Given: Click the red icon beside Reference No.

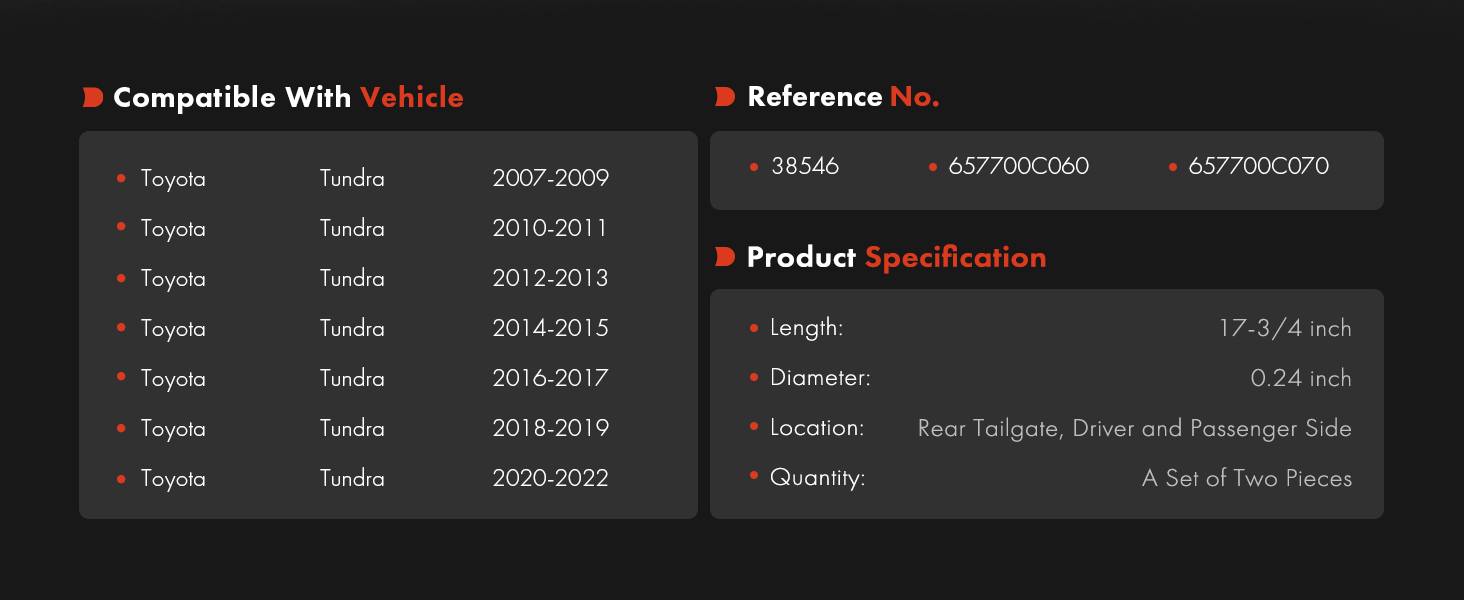Looking at the screenshot, I should [x=725, y=97].
